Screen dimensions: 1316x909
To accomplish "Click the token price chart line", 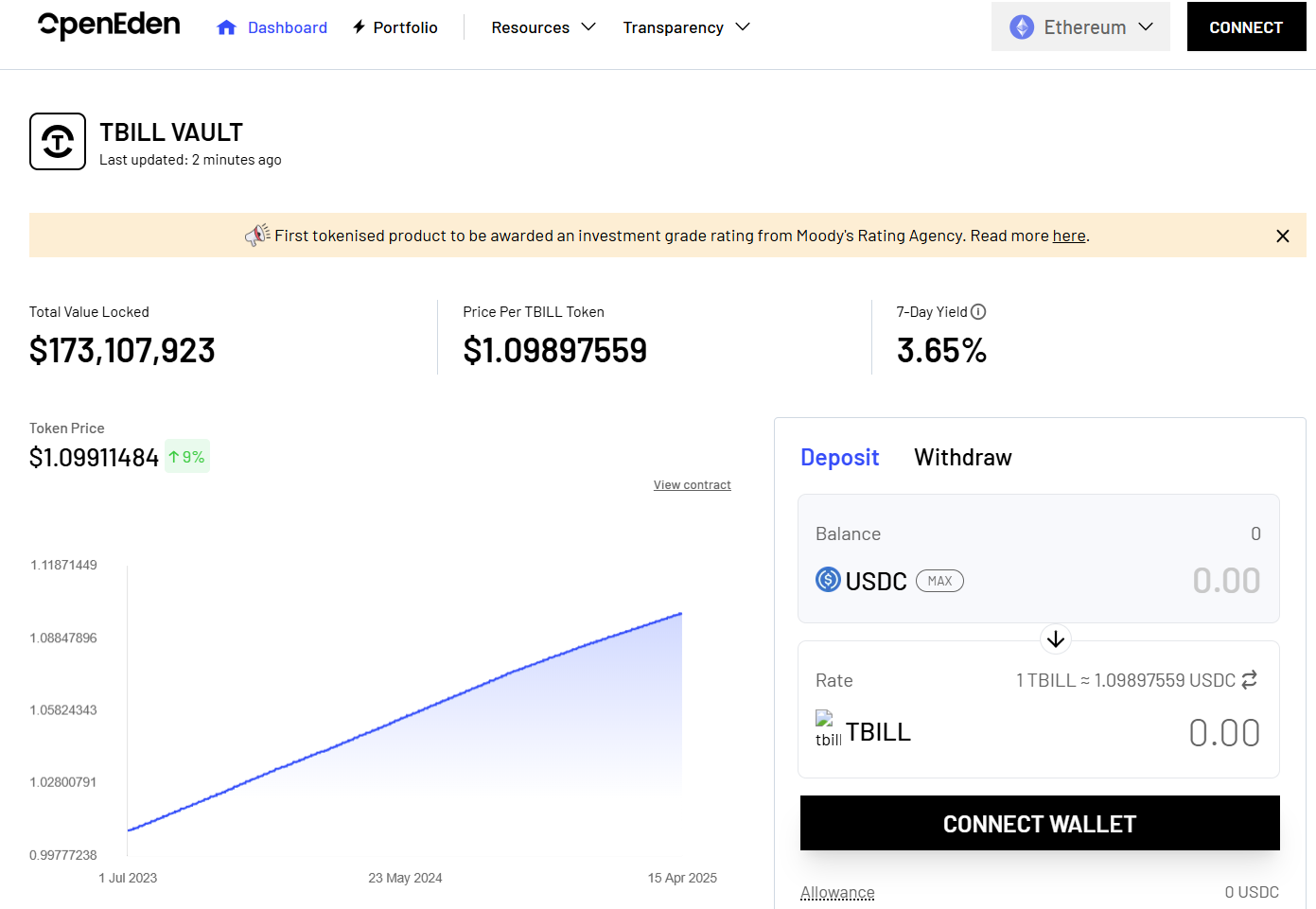I will point(405,721).
